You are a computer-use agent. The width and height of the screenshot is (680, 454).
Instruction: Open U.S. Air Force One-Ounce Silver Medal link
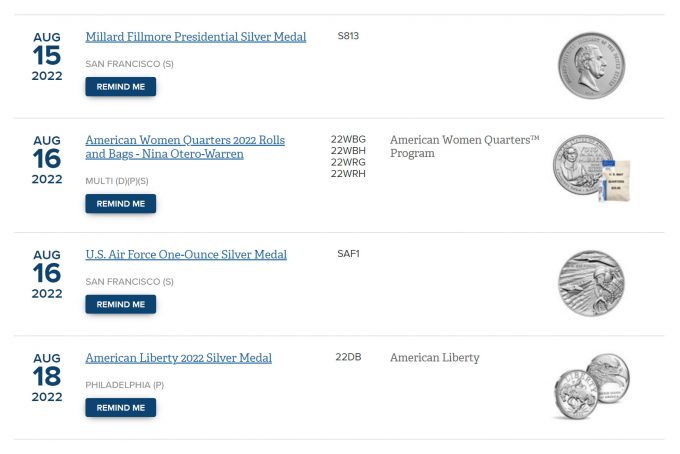186,255
